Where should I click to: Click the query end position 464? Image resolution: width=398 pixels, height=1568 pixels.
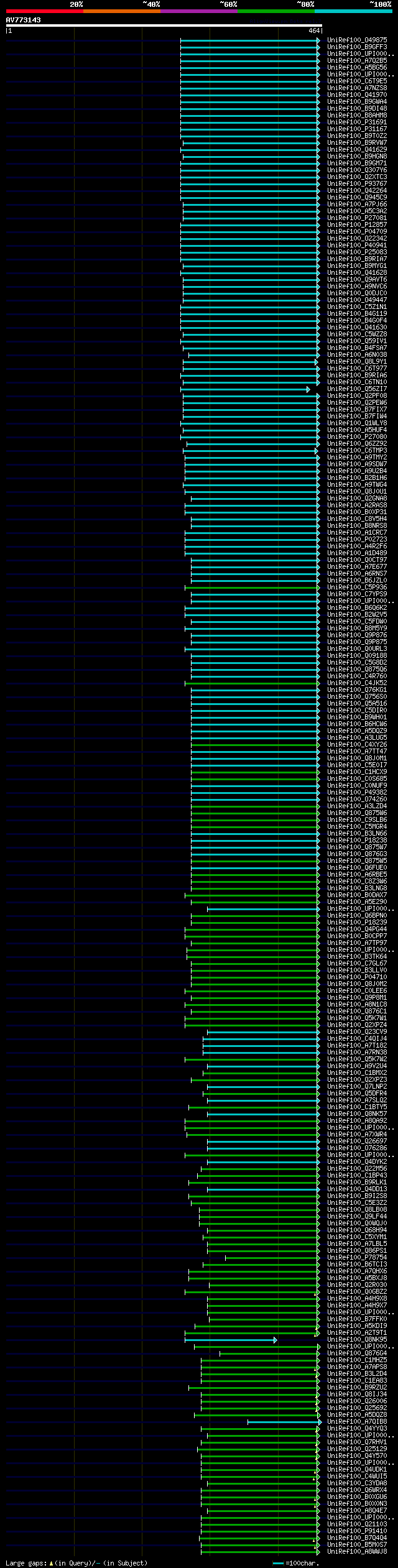(x=313, y=30)
